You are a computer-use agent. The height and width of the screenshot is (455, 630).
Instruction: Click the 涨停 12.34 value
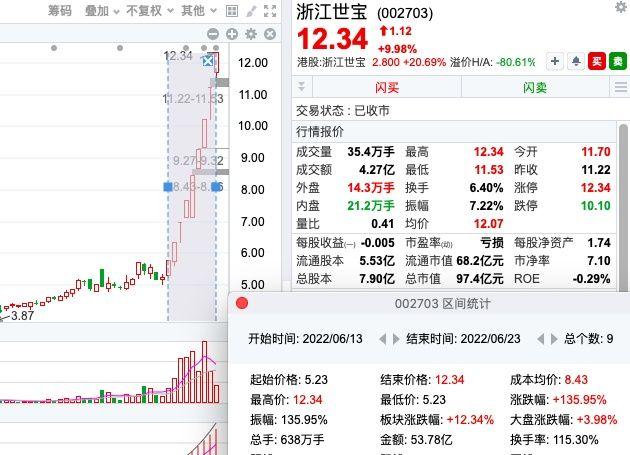click(595, 188)
